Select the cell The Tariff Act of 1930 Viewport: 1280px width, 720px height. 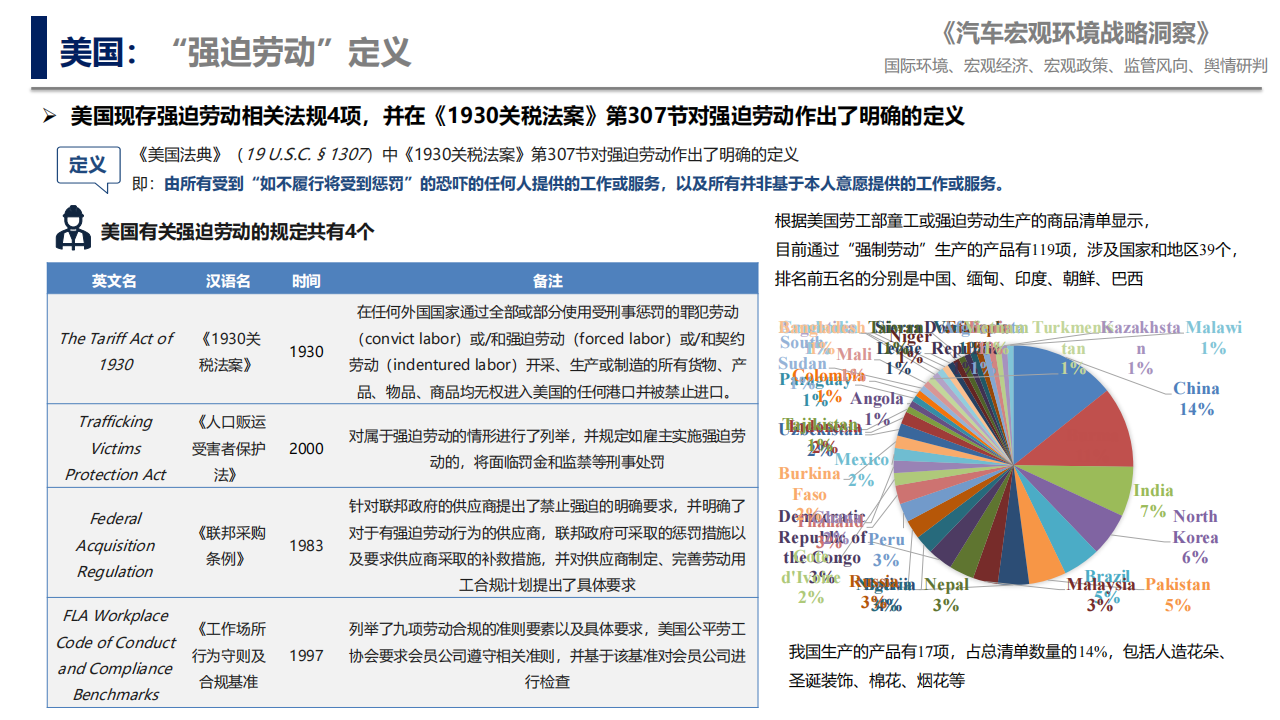(115, 351)
